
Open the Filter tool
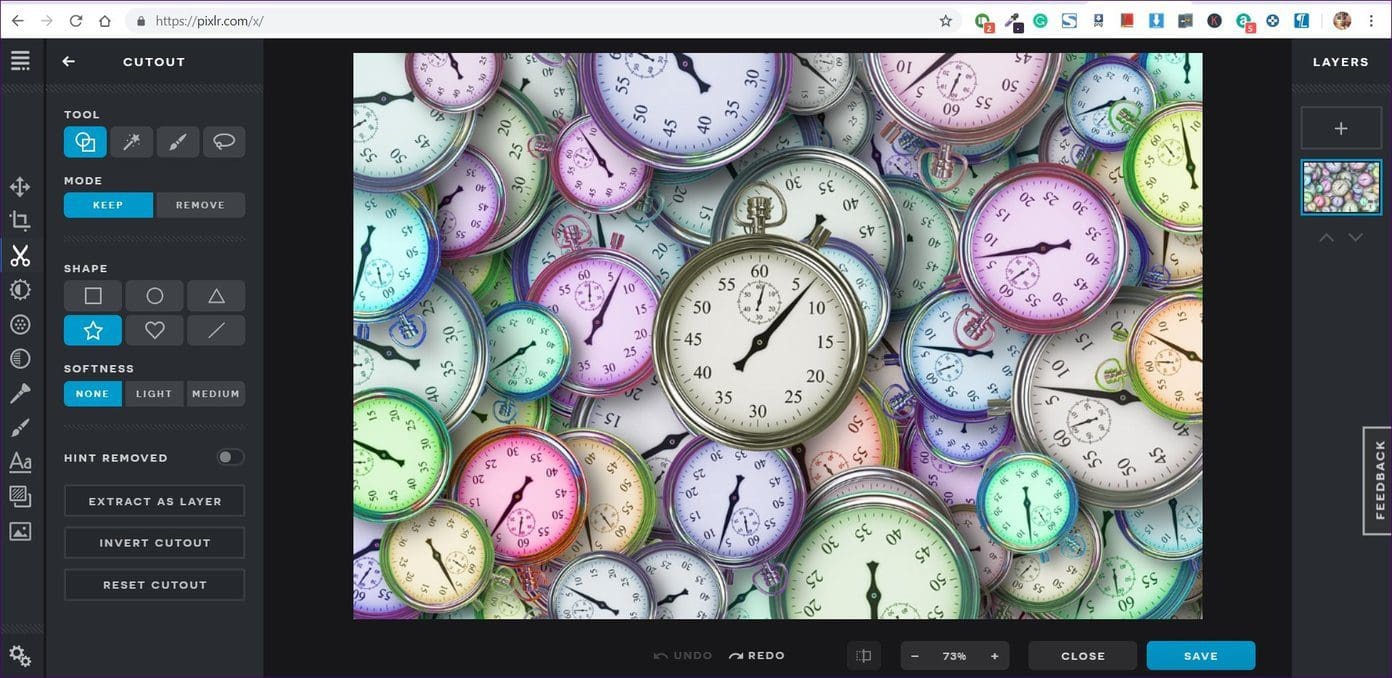point(20,324)
